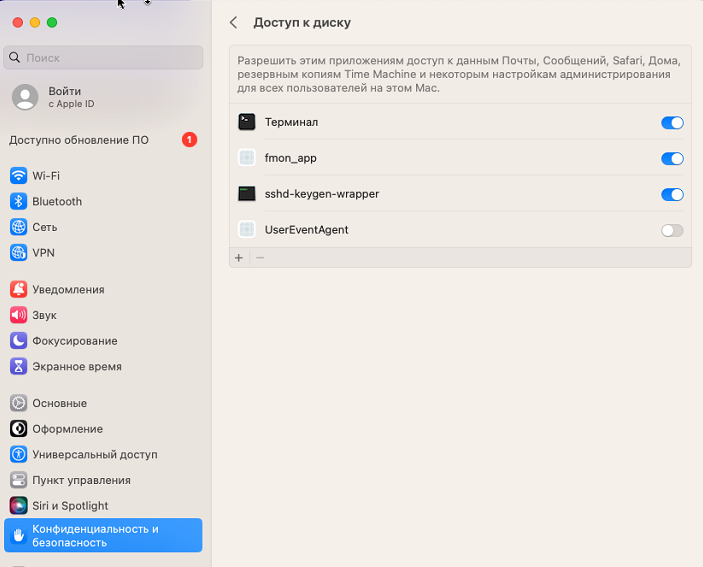Open Siri и Spotlight icon
This screenshot has height=567, width=703.
click(18, 506)
